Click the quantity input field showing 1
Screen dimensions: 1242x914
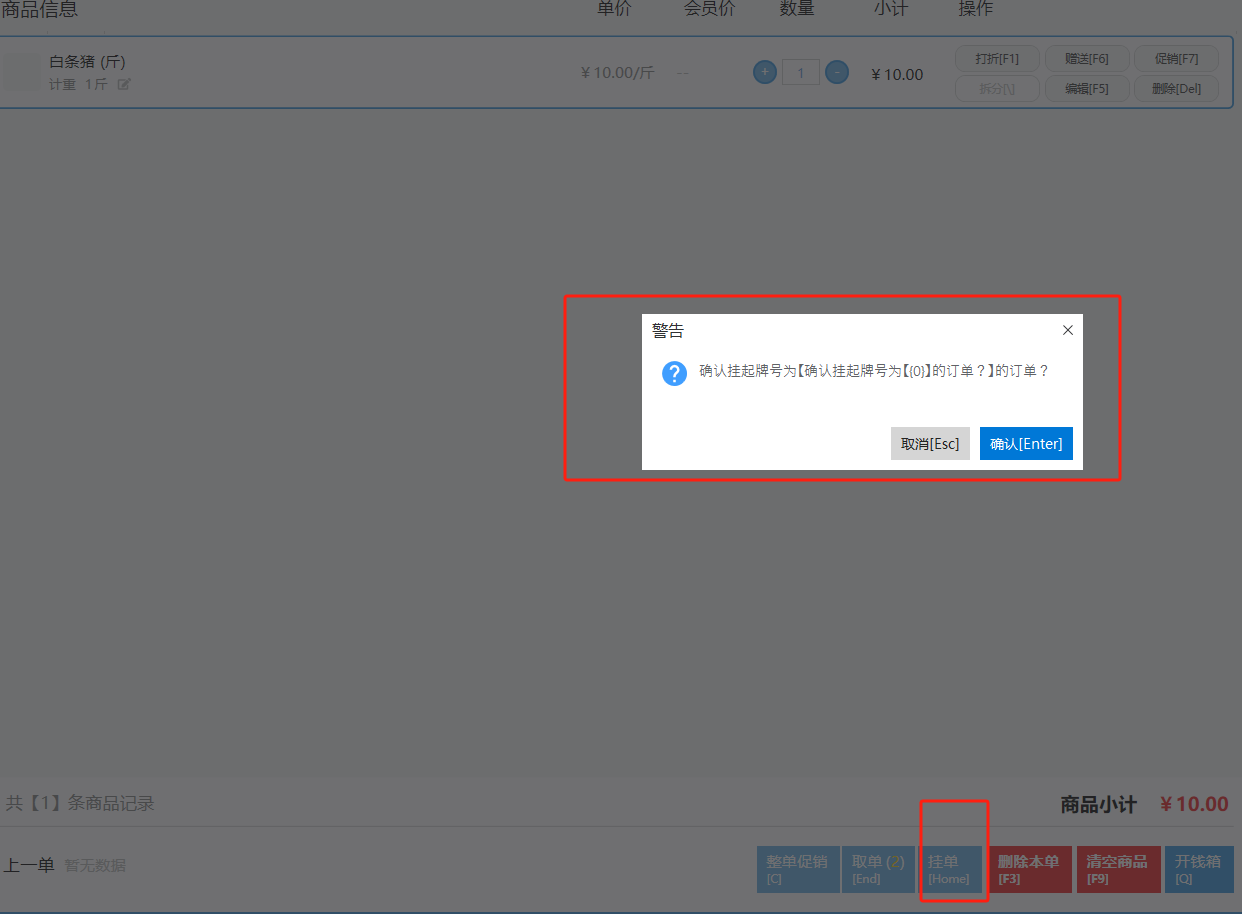click(x=801, y=72)
